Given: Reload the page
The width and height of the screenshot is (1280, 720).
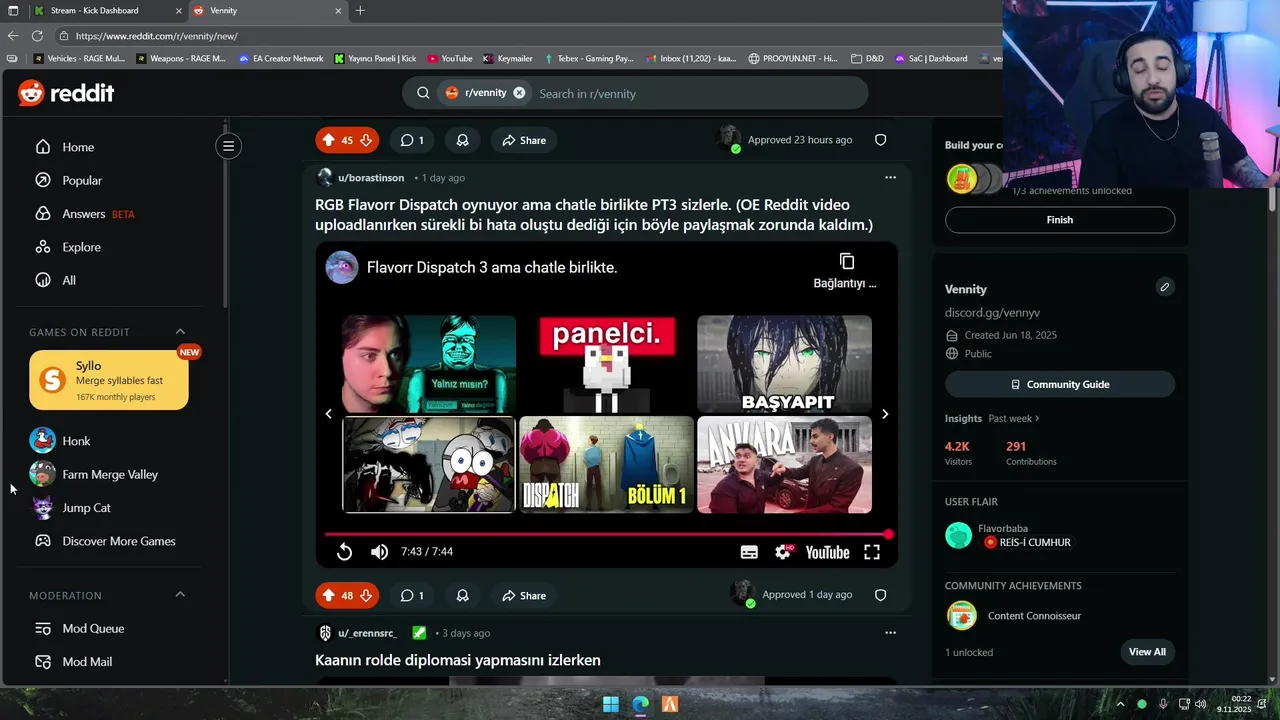Looking at the screenshot, I should coord(37,36).
